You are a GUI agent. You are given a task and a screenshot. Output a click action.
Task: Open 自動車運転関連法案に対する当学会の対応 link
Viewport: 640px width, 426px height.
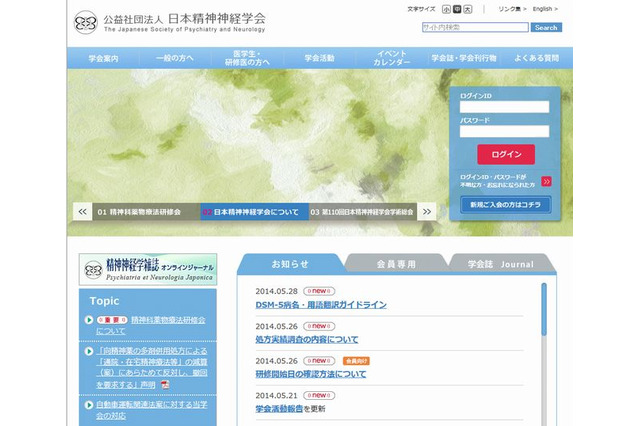[x=152, y=410]
